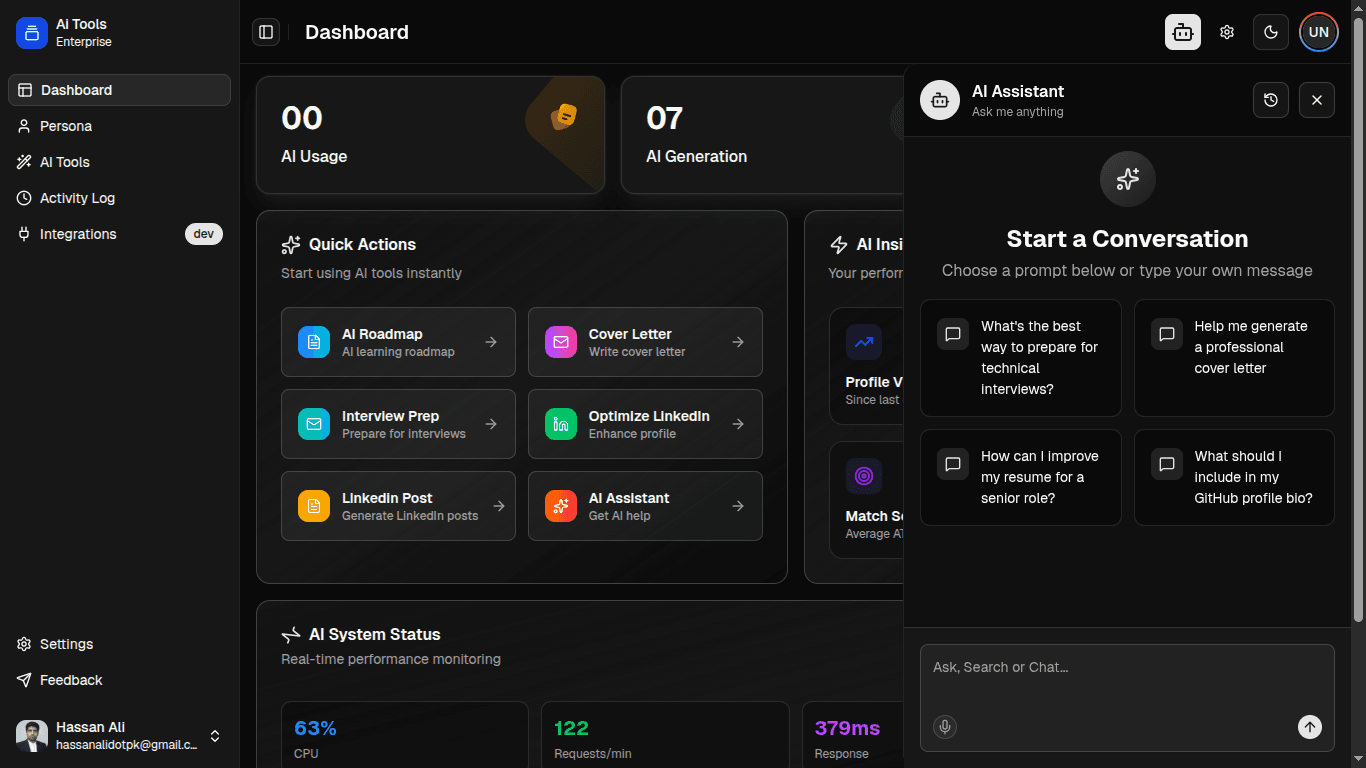The image size is (1366, 768).
Task: Click the Dashboard page title
Action: [x=357, y=32]
